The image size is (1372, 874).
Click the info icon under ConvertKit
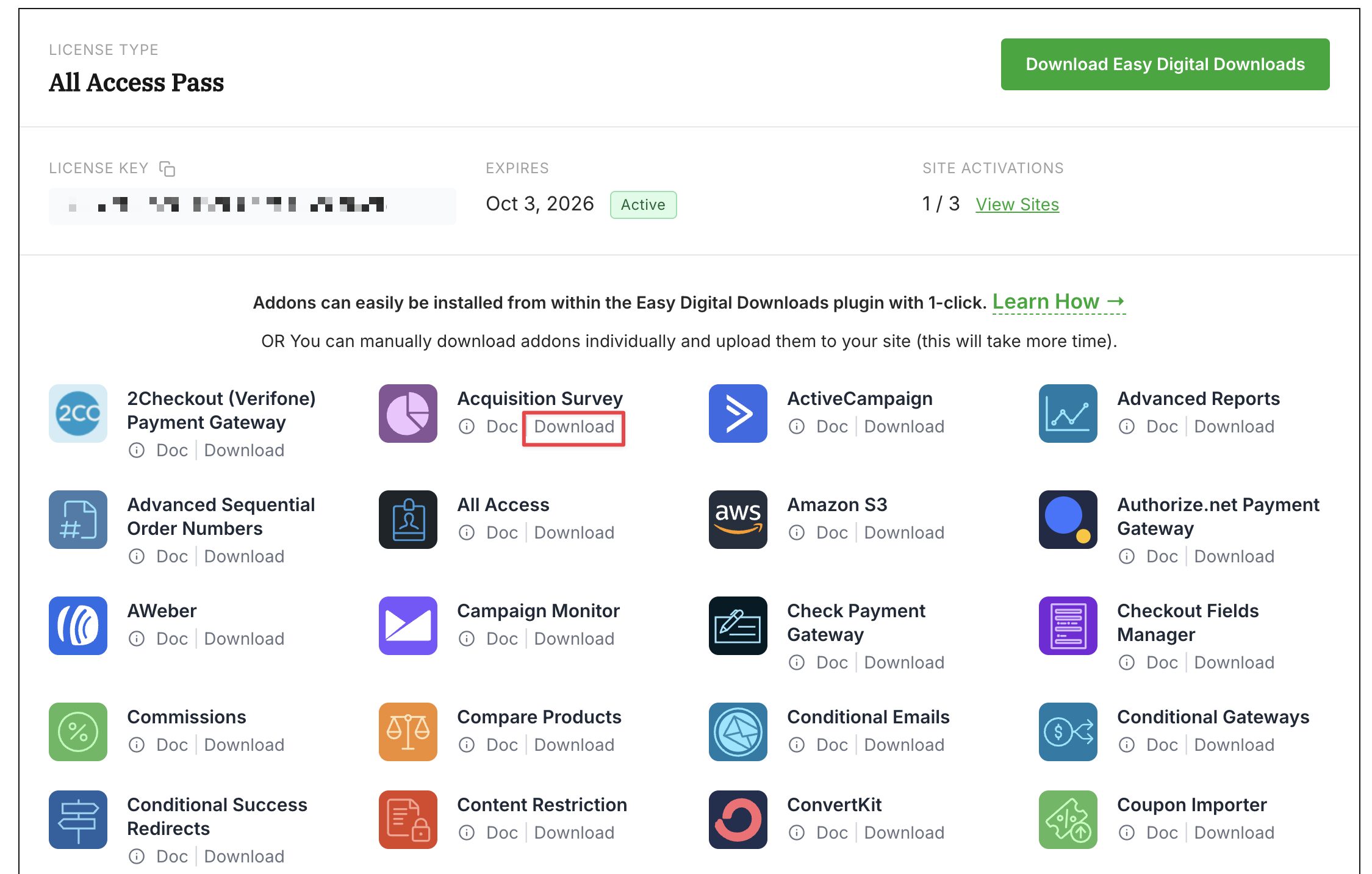click(x=797, y=833)
